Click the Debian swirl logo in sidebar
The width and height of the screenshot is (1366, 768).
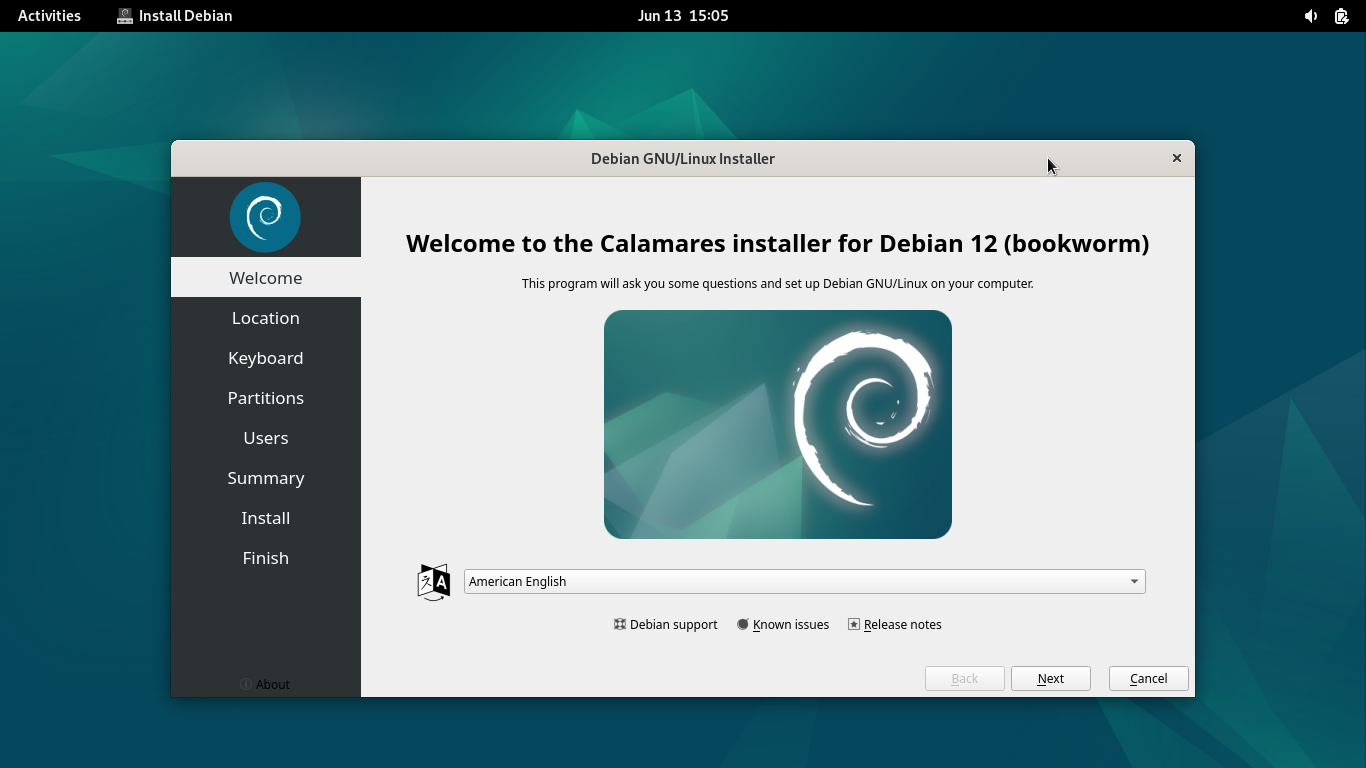tap(265, 217)
